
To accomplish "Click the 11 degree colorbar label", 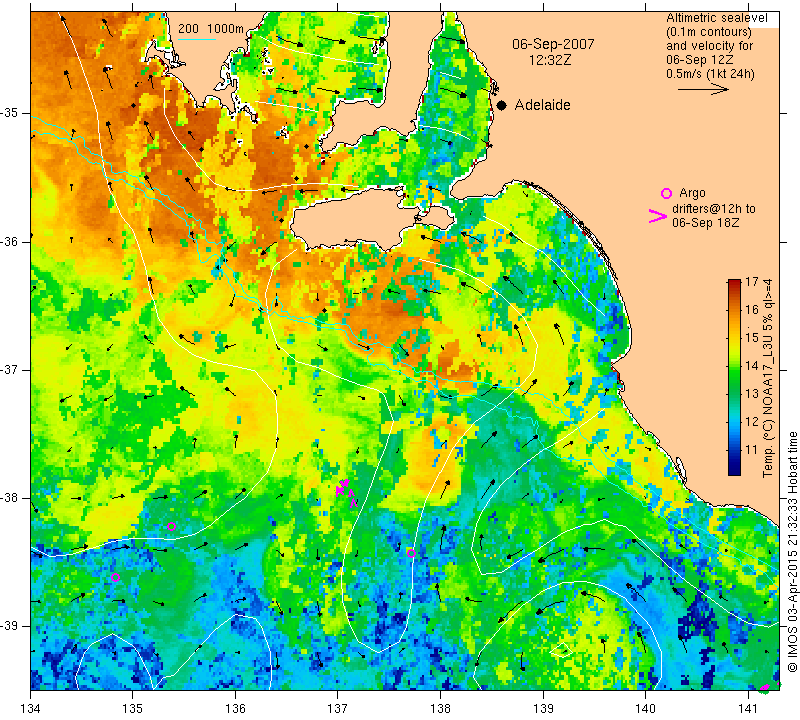I will 752,450.
